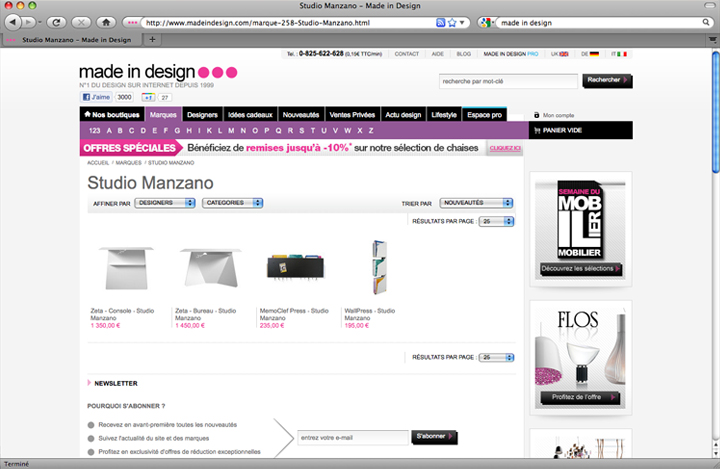
Task: Open the top Résultats par page dropdown
Action: click(496, 221)
